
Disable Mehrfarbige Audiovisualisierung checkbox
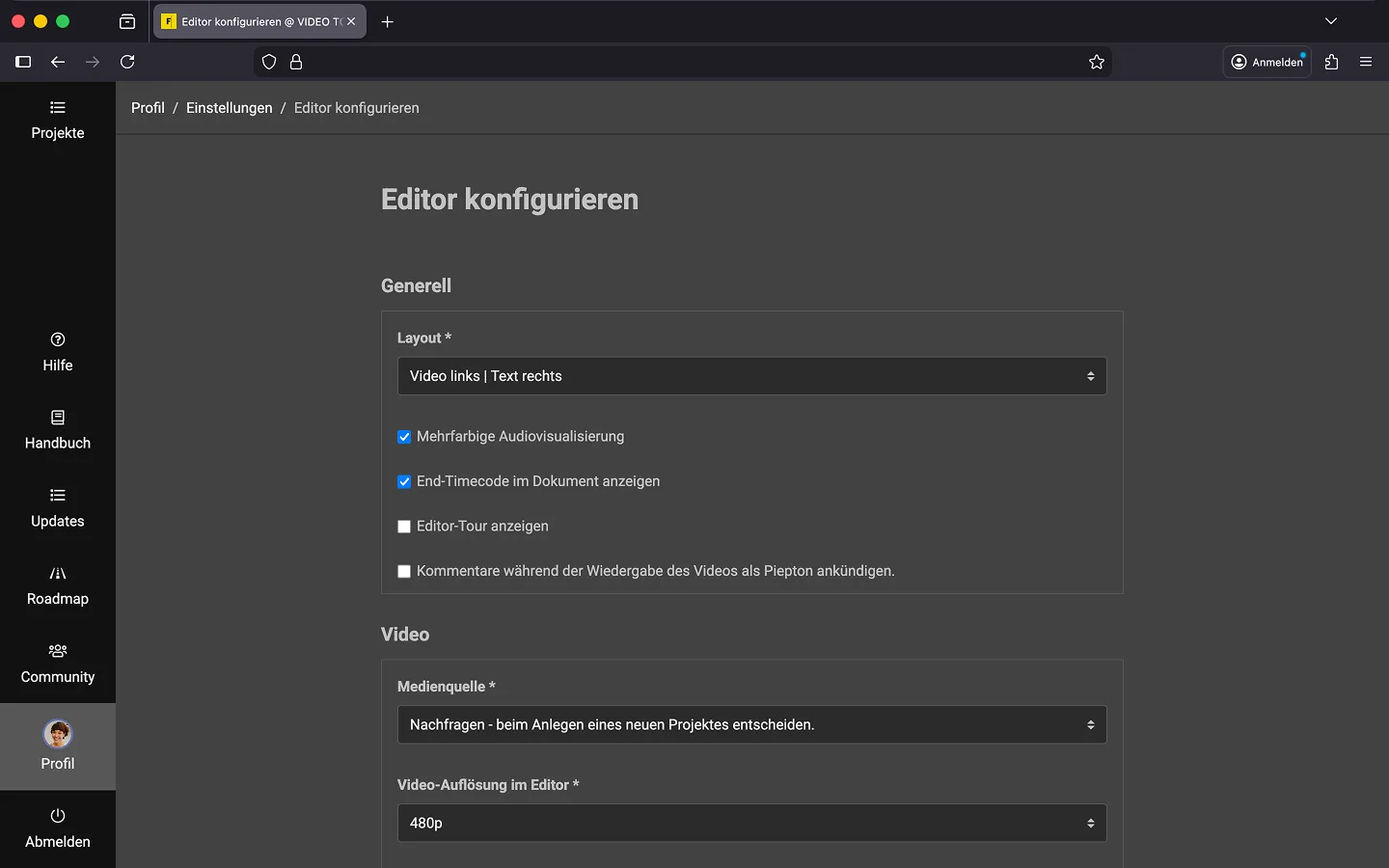point(404,437)
